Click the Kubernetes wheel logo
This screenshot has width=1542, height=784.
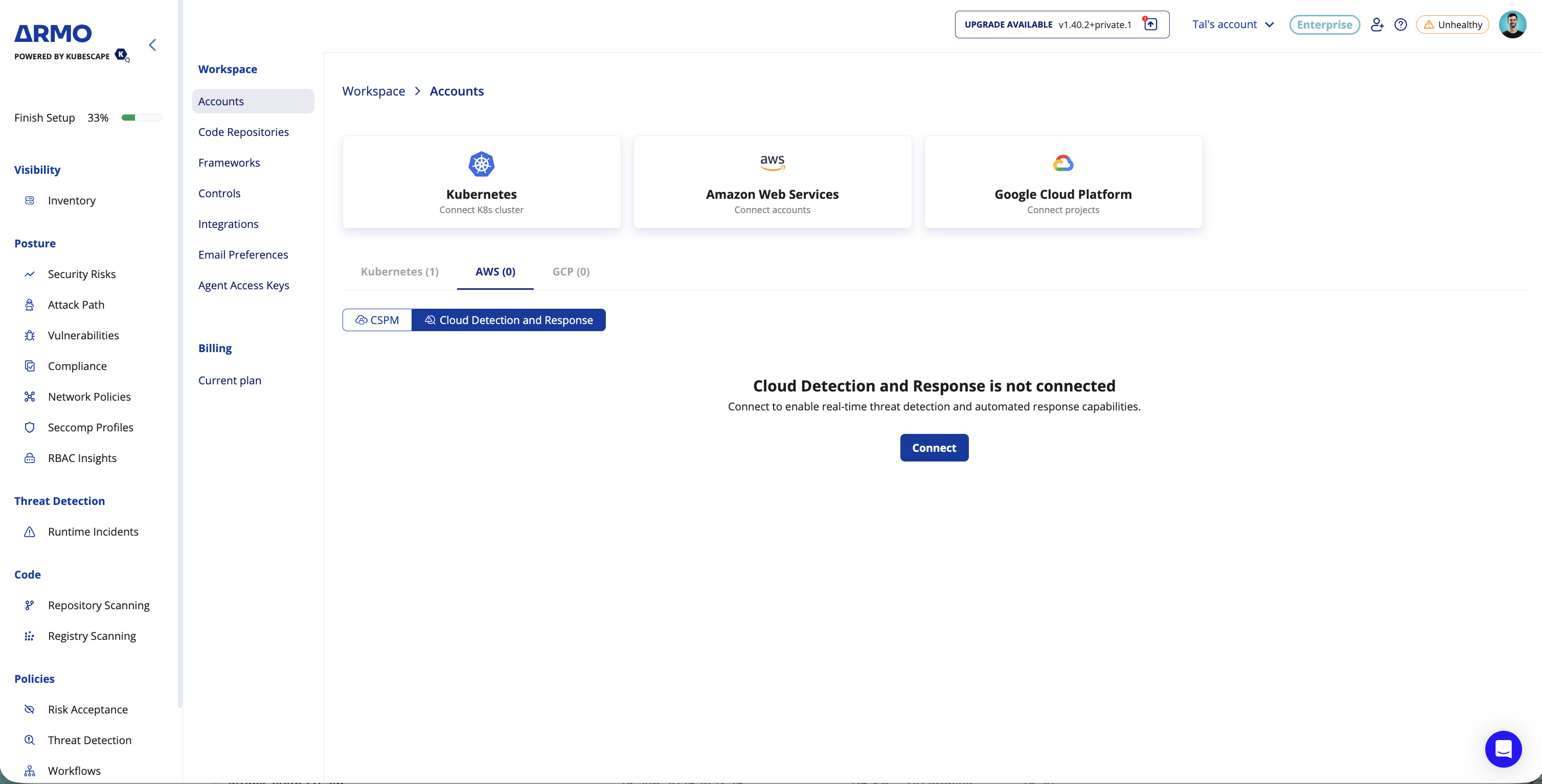[x=481, y=164]
